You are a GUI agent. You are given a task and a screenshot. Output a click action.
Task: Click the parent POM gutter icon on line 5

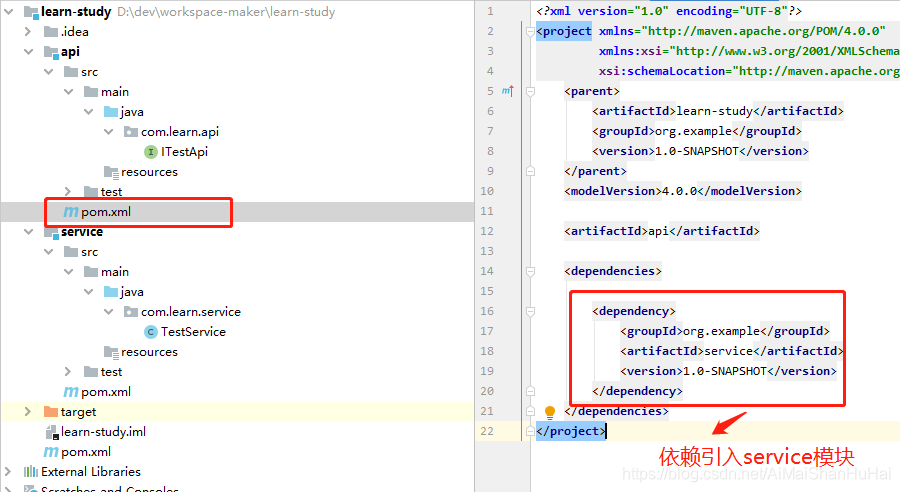point(507,91)
